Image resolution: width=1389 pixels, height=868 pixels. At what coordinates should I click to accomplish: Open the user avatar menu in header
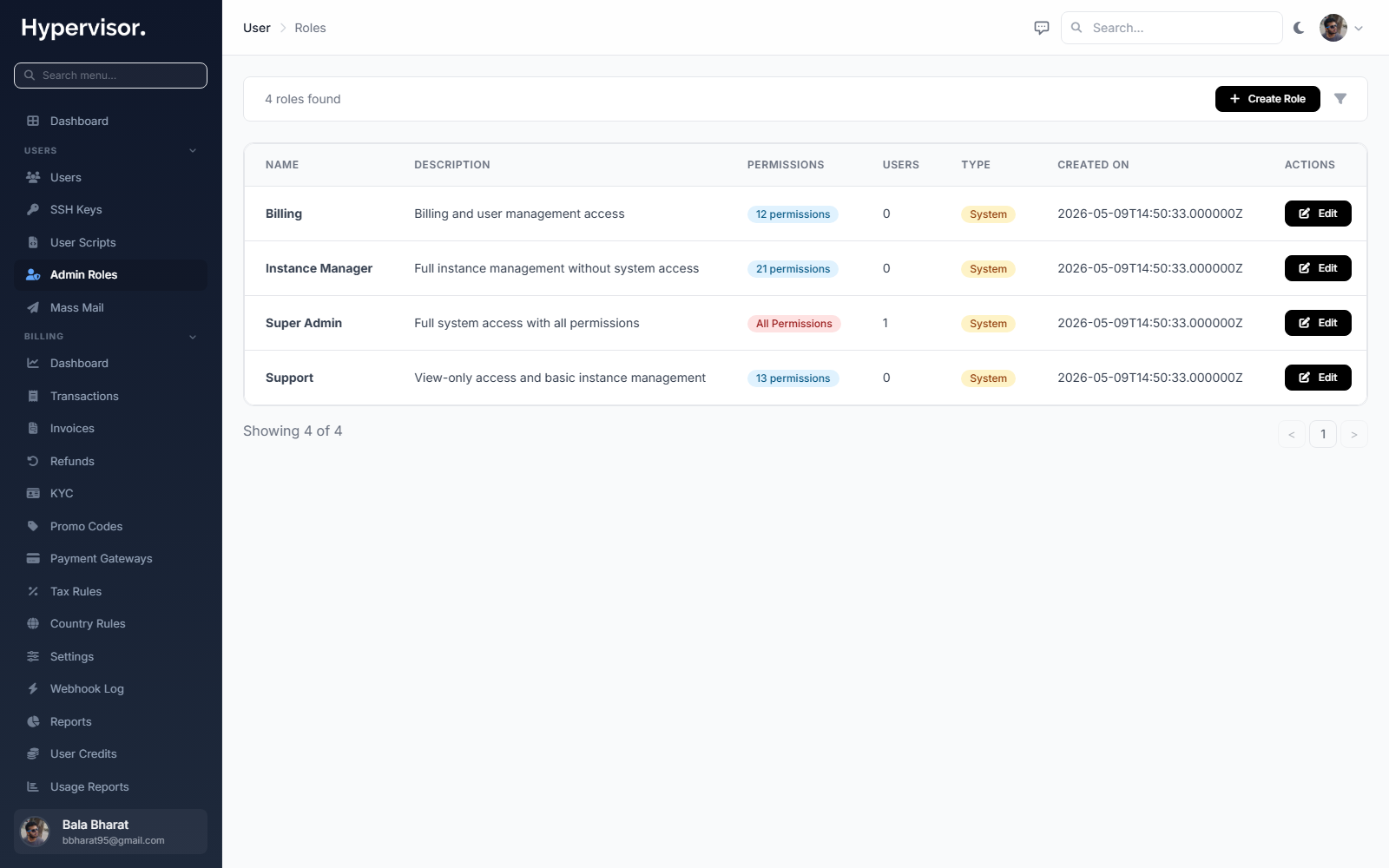tap(1341, 28)
